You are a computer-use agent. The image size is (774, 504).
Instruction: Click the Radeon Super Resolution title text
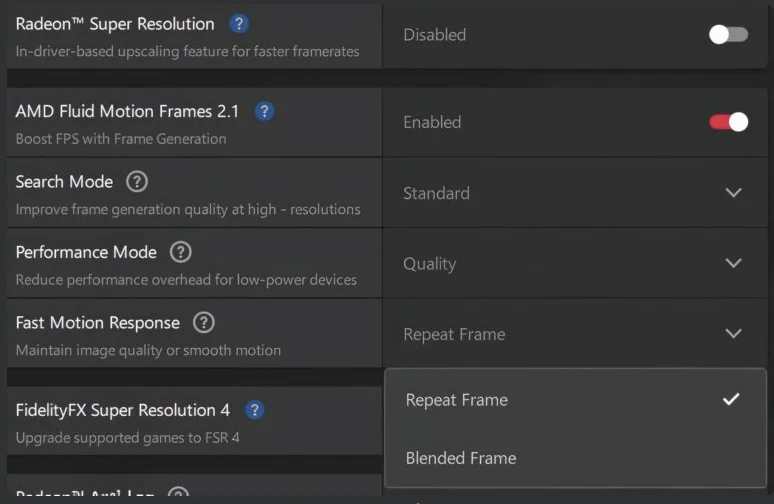pos(115,24)
